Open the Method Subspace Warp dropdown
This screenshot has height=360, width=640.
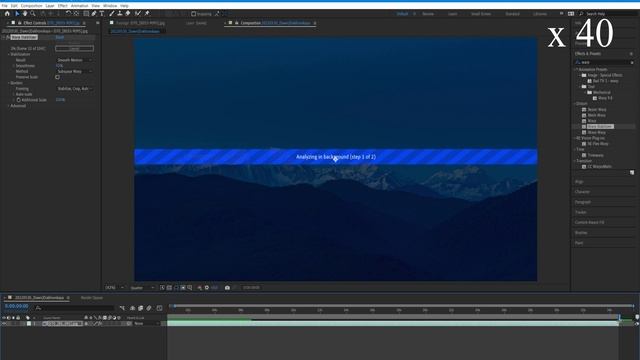[74, 71]
